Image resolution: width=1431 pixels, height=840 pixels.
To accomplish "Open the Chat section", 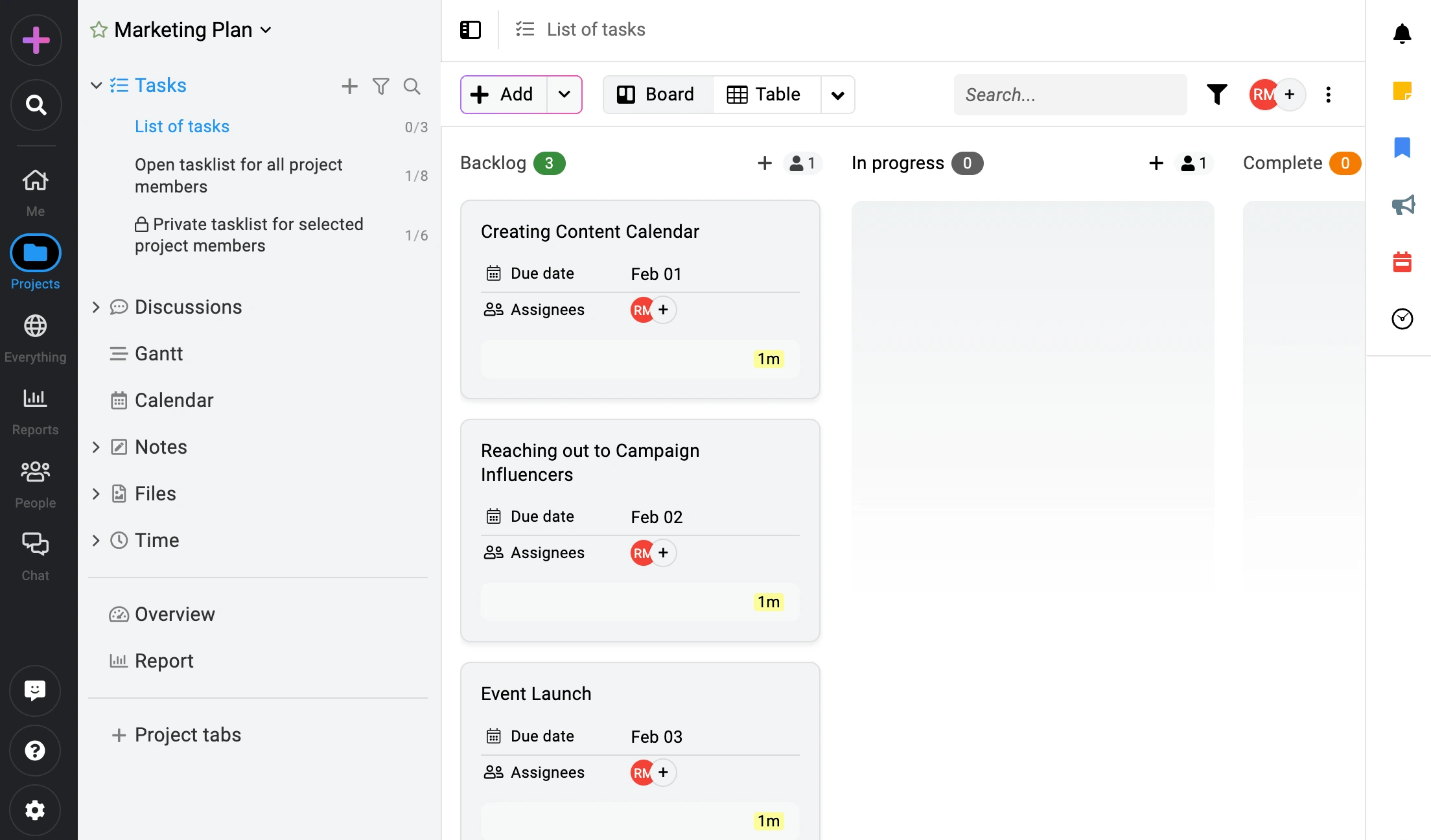I will coord(36,557).
